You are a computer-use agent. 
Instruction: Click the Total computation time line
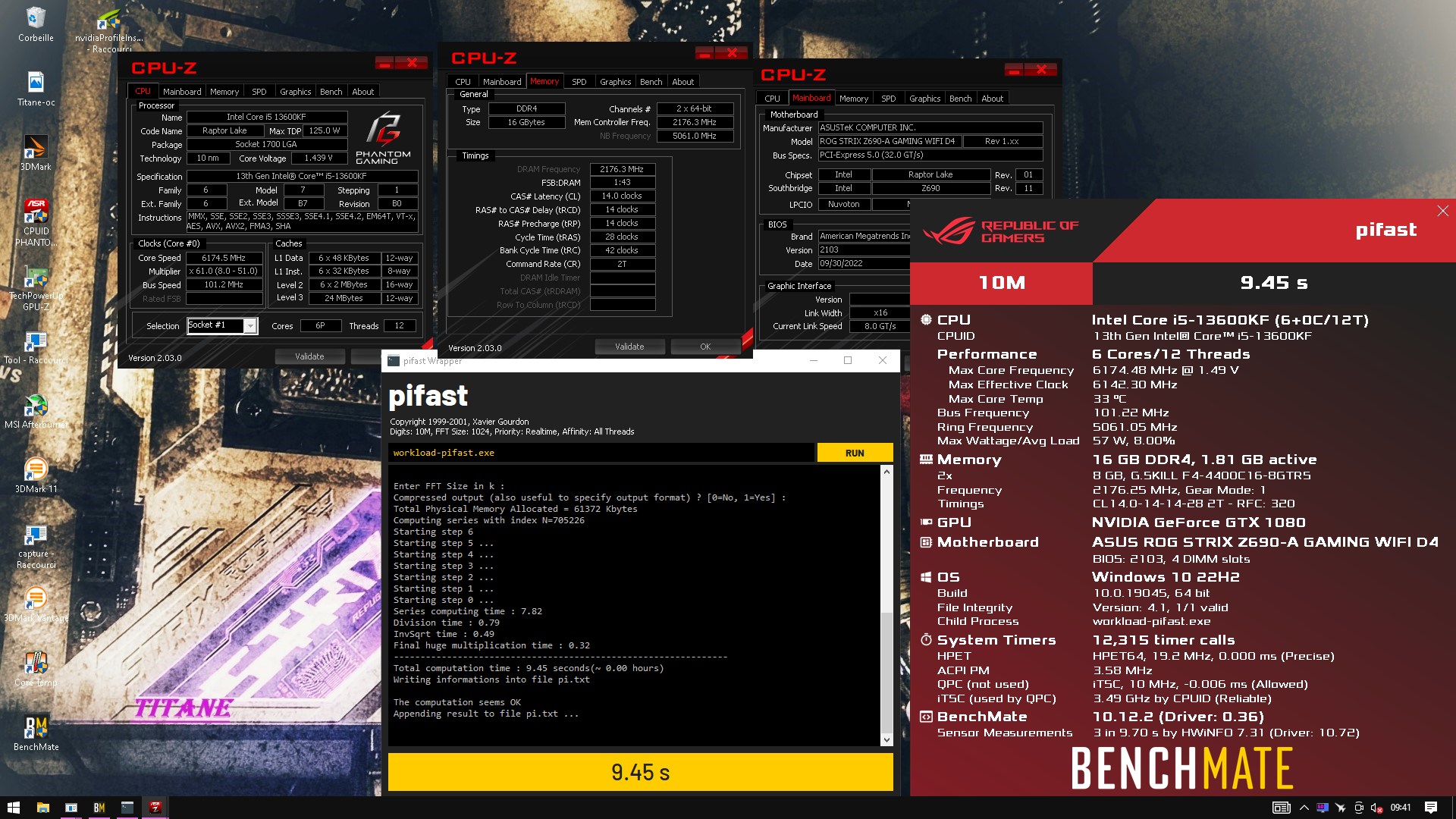(x=529, y=668)
